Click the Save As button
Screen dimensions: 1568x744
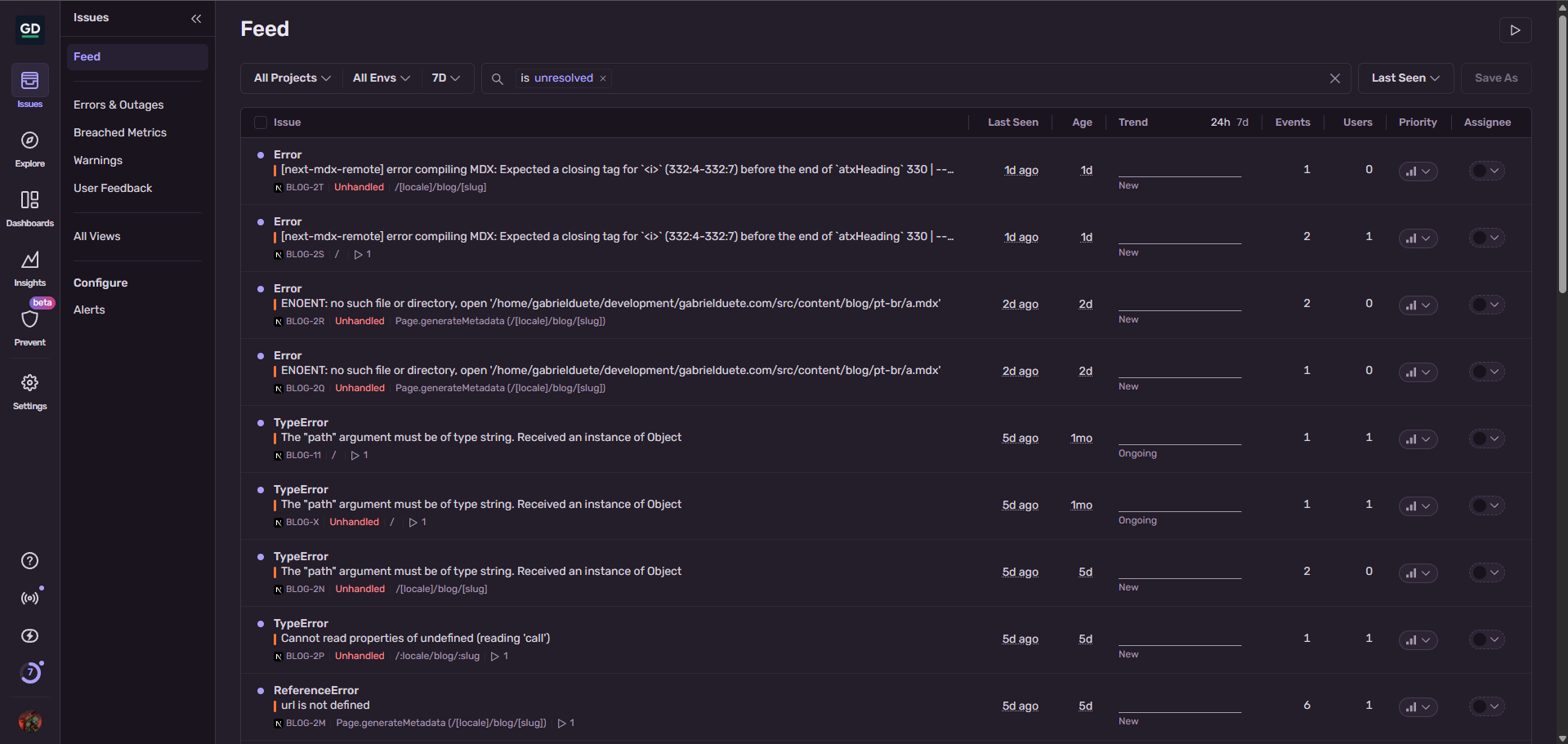coord(1495,78)
